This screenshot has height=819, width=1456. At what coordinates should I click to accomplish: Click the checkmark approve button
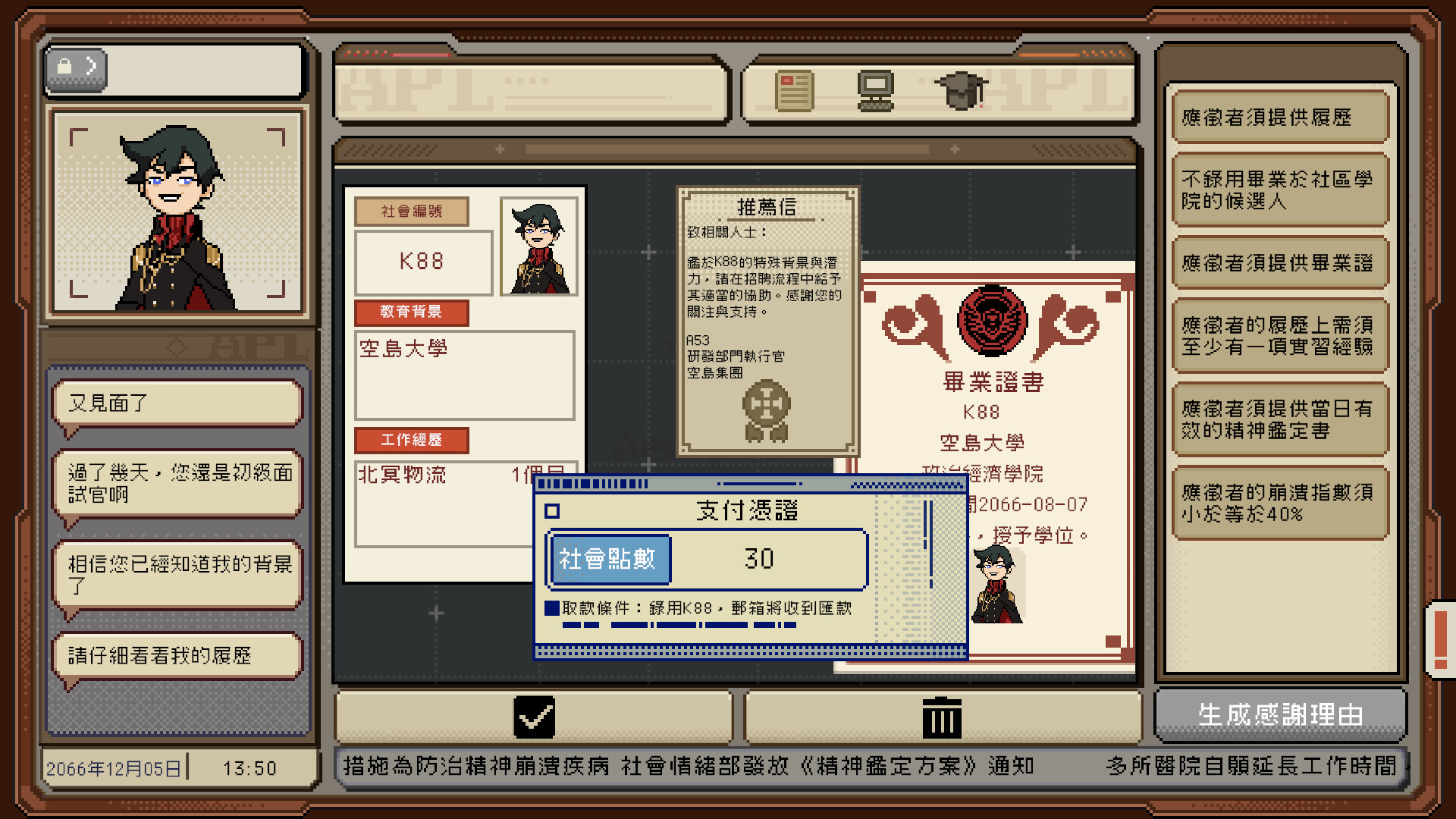click(x=534, y=717)
